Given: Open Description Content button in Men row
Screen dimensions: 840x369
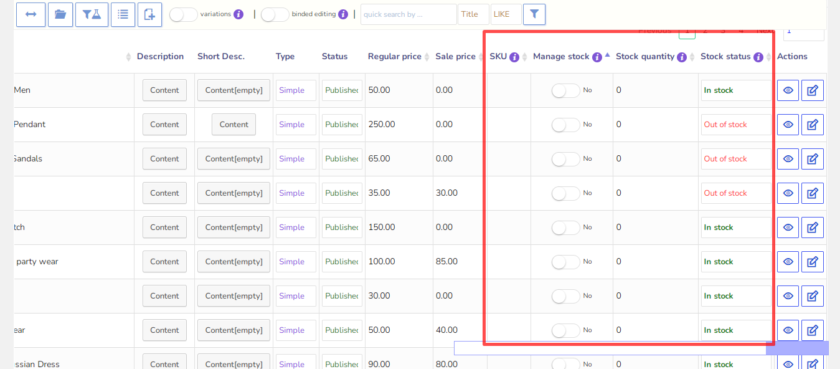Looking at the screenshot, I should coord(164,91).
